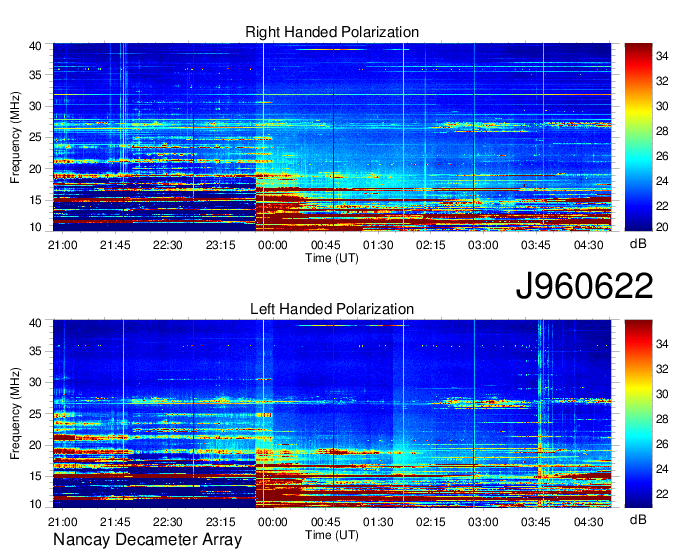The height and width of the screenshot is (552, 680).
Task: Click the "Nancay Decameter Array" caption
Action: [147, 540]
